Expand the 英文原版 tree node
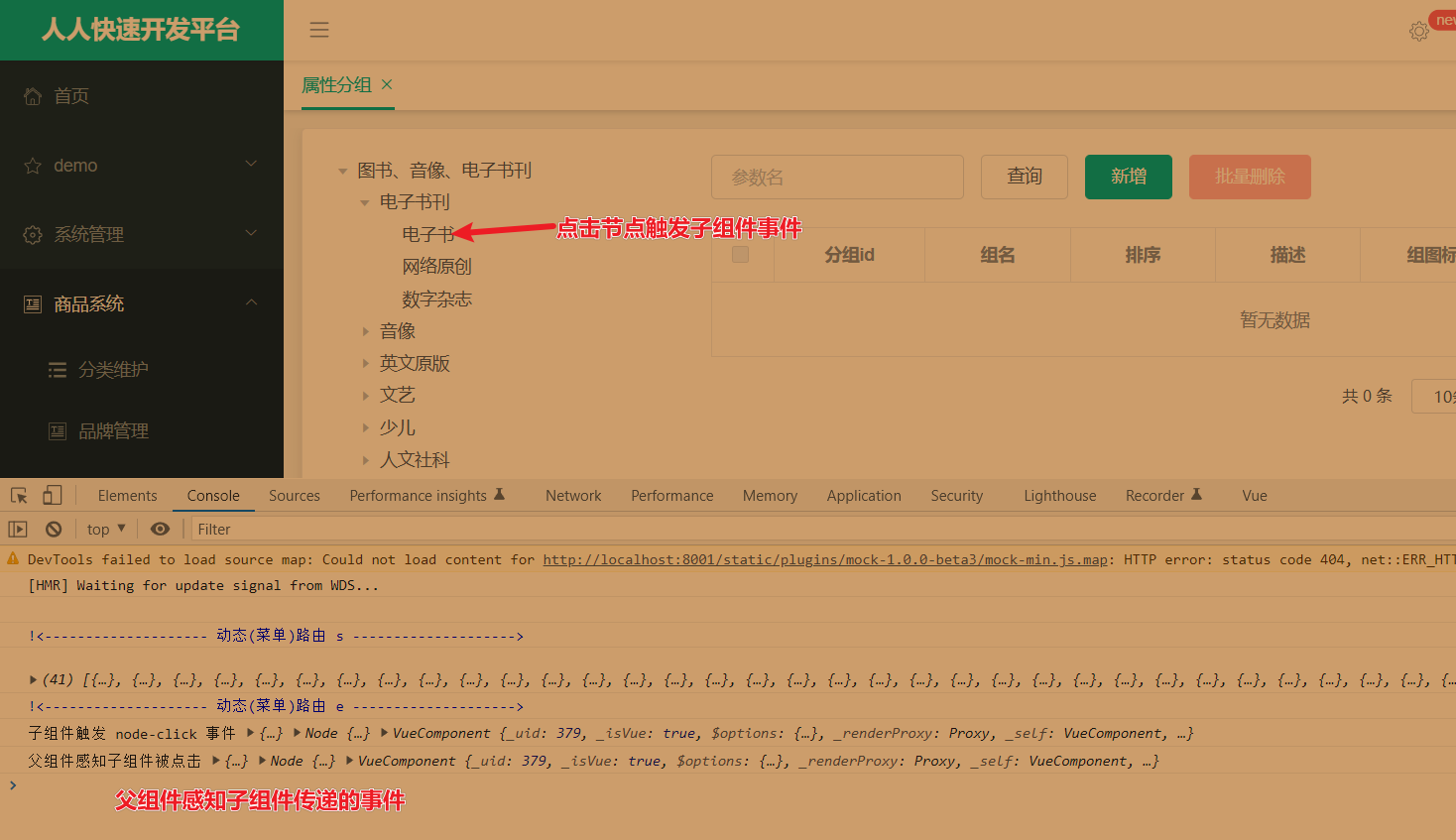Viewport: 1456px width, 840px height. (x=365, y=364)
